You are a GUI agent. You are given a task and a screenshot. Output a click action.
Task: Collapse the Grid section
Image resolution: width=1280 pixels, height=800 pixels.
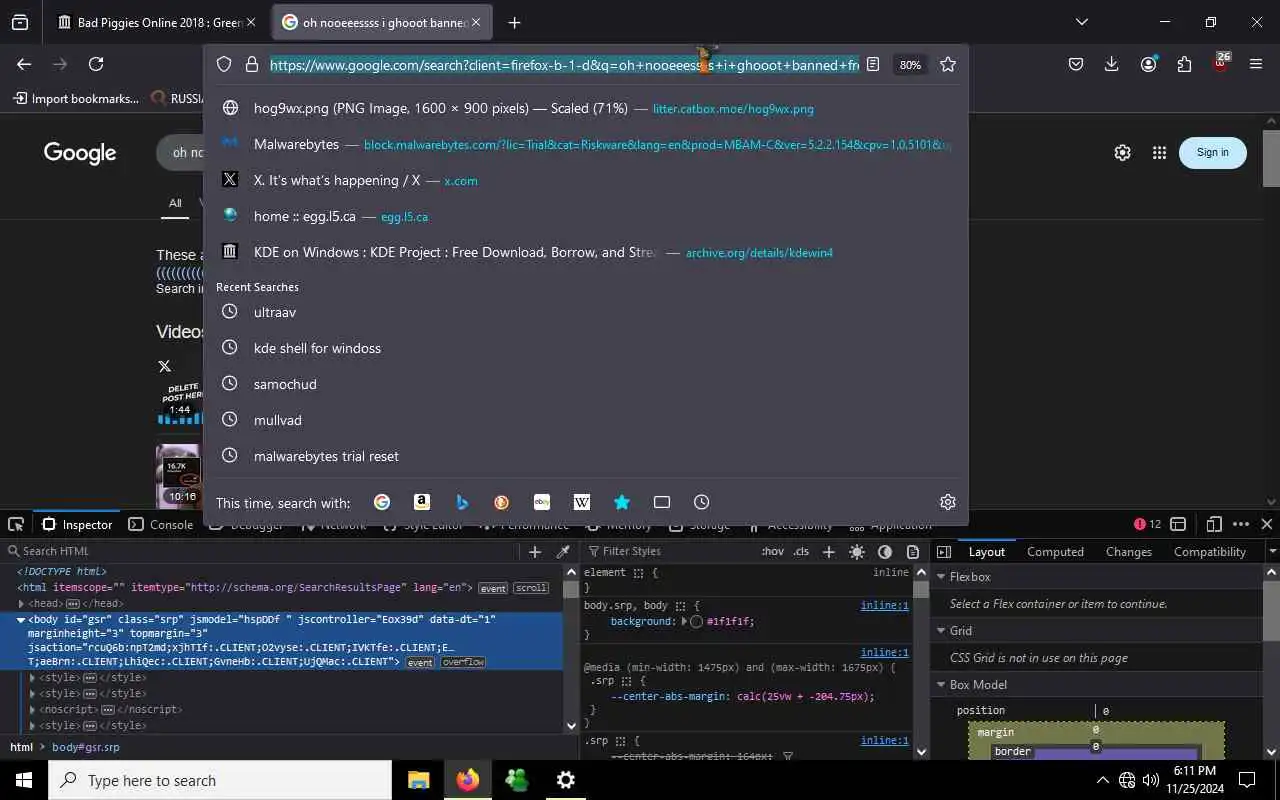coord(941,630)
